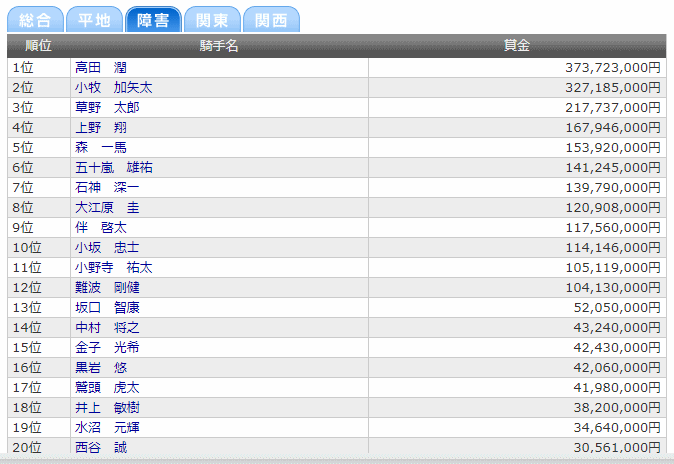This screenshot has width=674, height=464.
Task: View jockey 金子 光希's profile
Action: (107, 348)
